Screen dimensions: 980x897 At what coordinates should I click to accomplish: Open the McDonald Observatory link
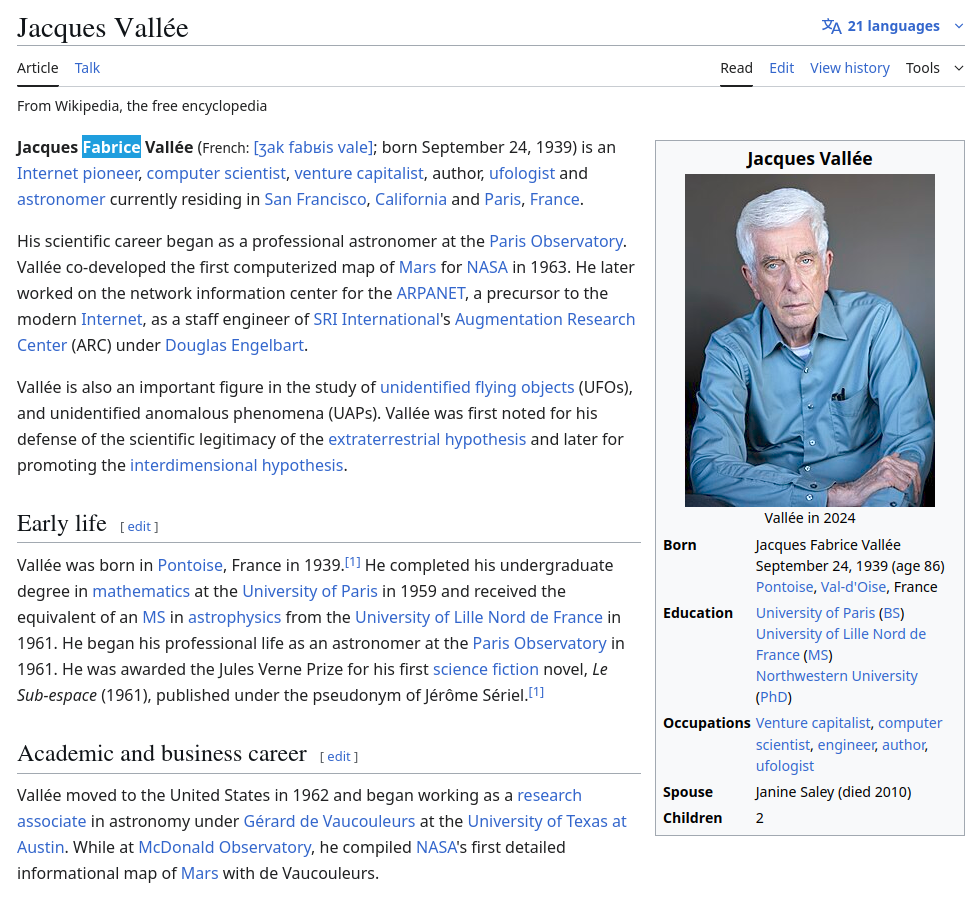pos(224,848)
